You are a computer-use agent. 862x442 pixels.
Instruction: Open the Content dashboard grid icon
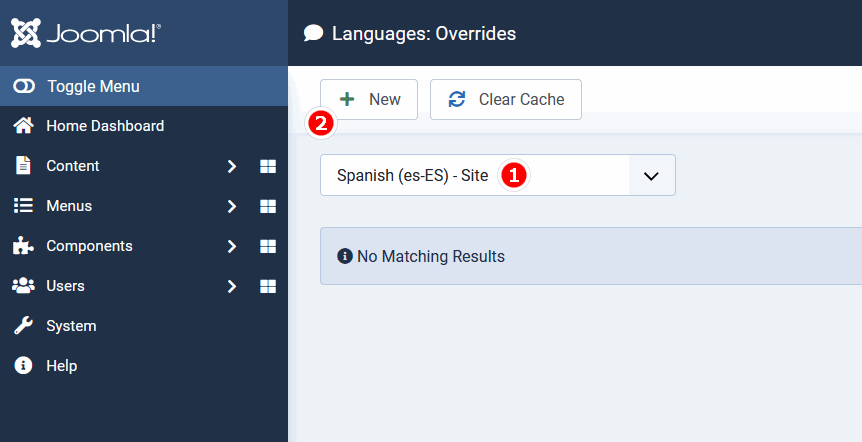tap(268, 166)
